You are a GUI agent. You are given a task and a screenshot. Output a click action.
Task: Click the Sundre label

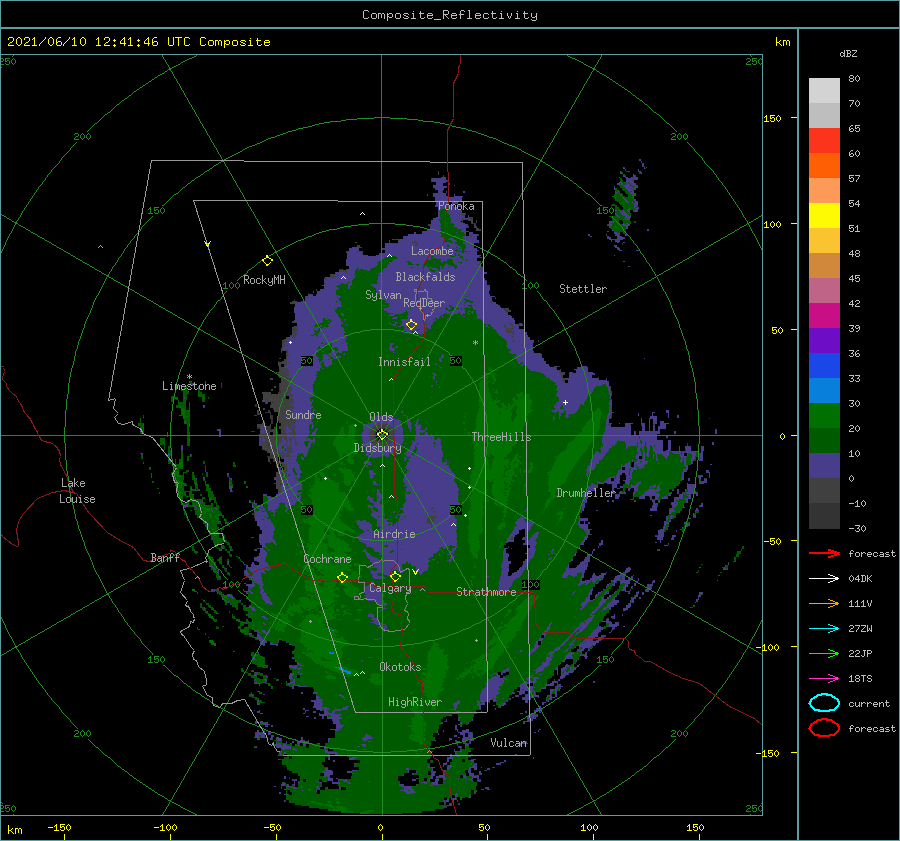click(x=303, y=414)
